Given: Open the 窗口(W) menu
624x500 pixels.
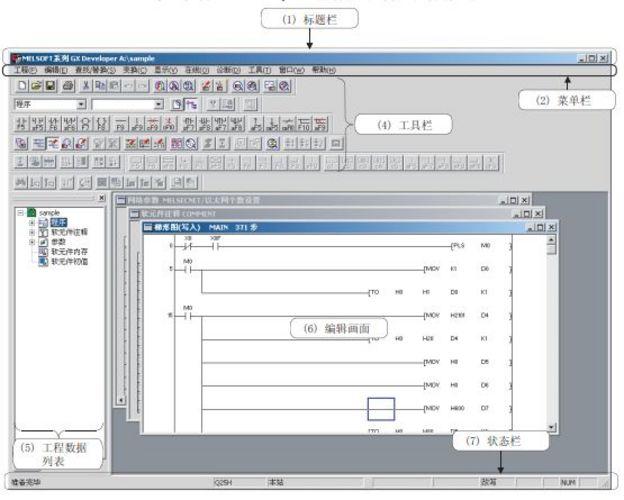Looking at the screenshot, I should (291, 70).
